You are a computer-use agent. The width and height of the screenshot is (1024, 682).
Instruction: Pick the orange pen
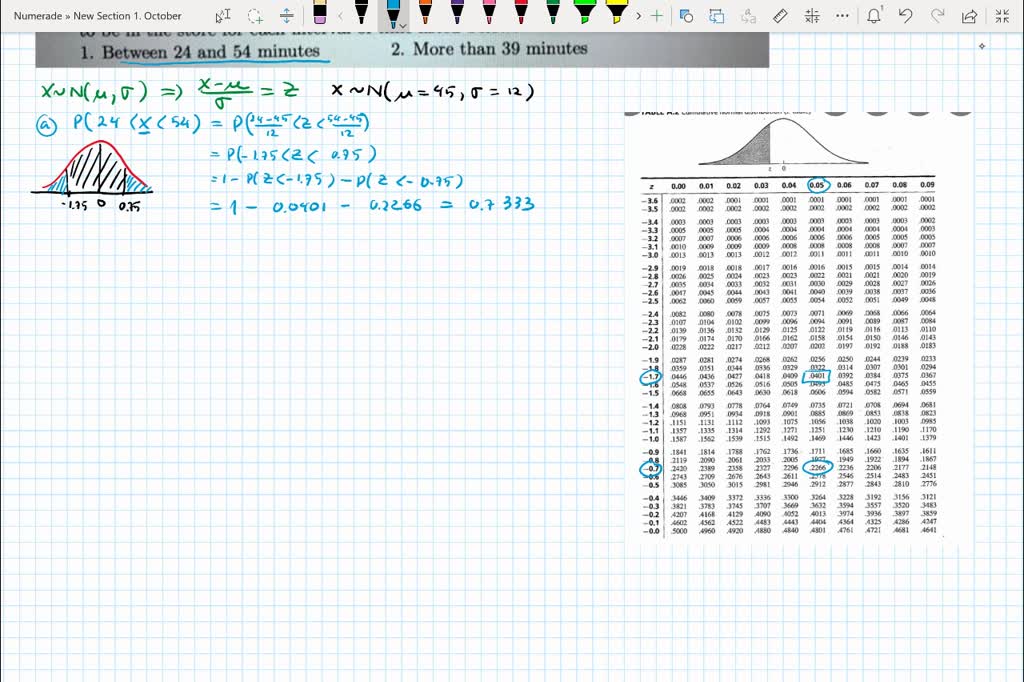tap(424, 14)
